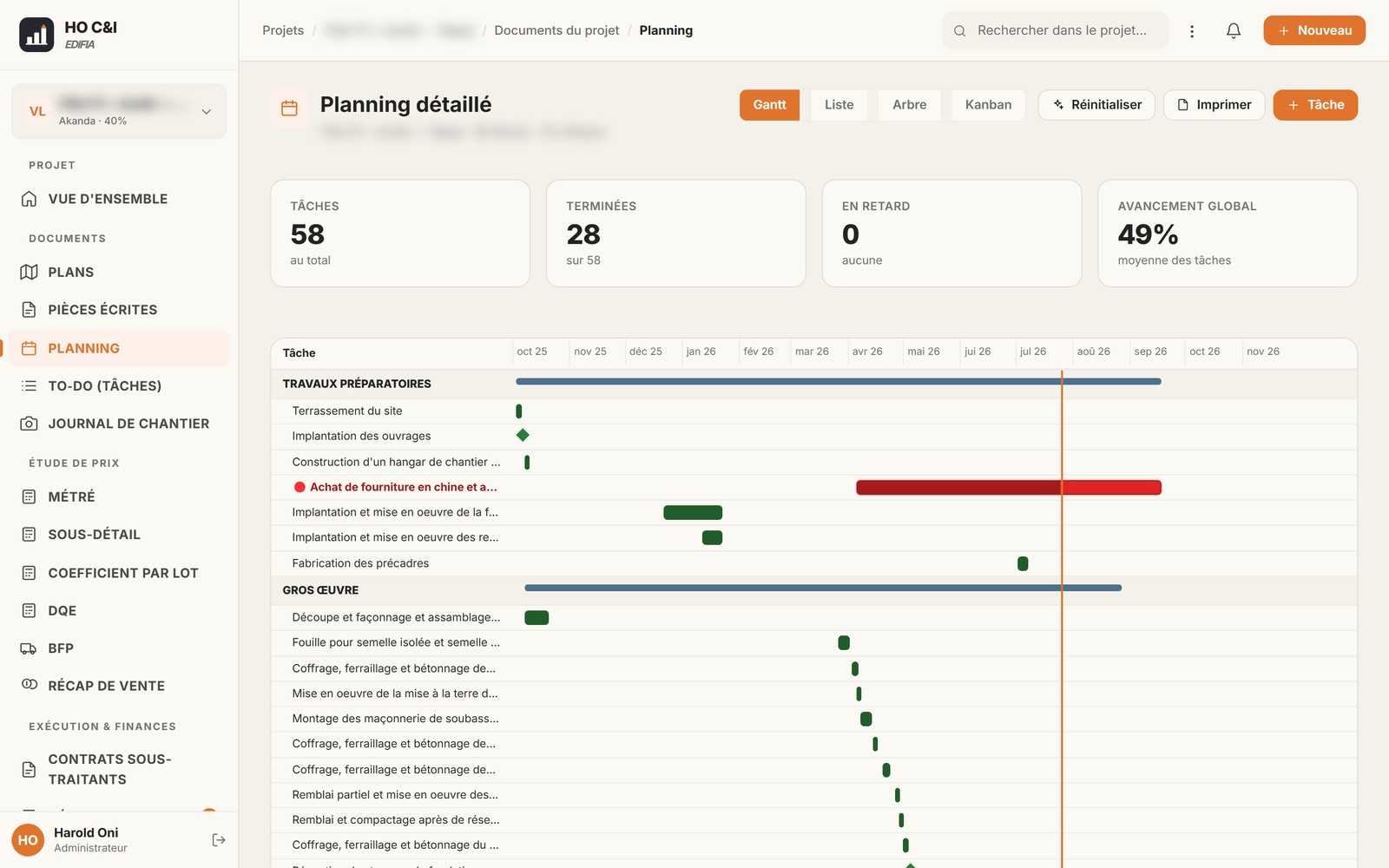Click the logout icon next to Harold Oni
The width and height of the screenshot is (1389, 868).
pyautogui.click(x=219, y=839)
